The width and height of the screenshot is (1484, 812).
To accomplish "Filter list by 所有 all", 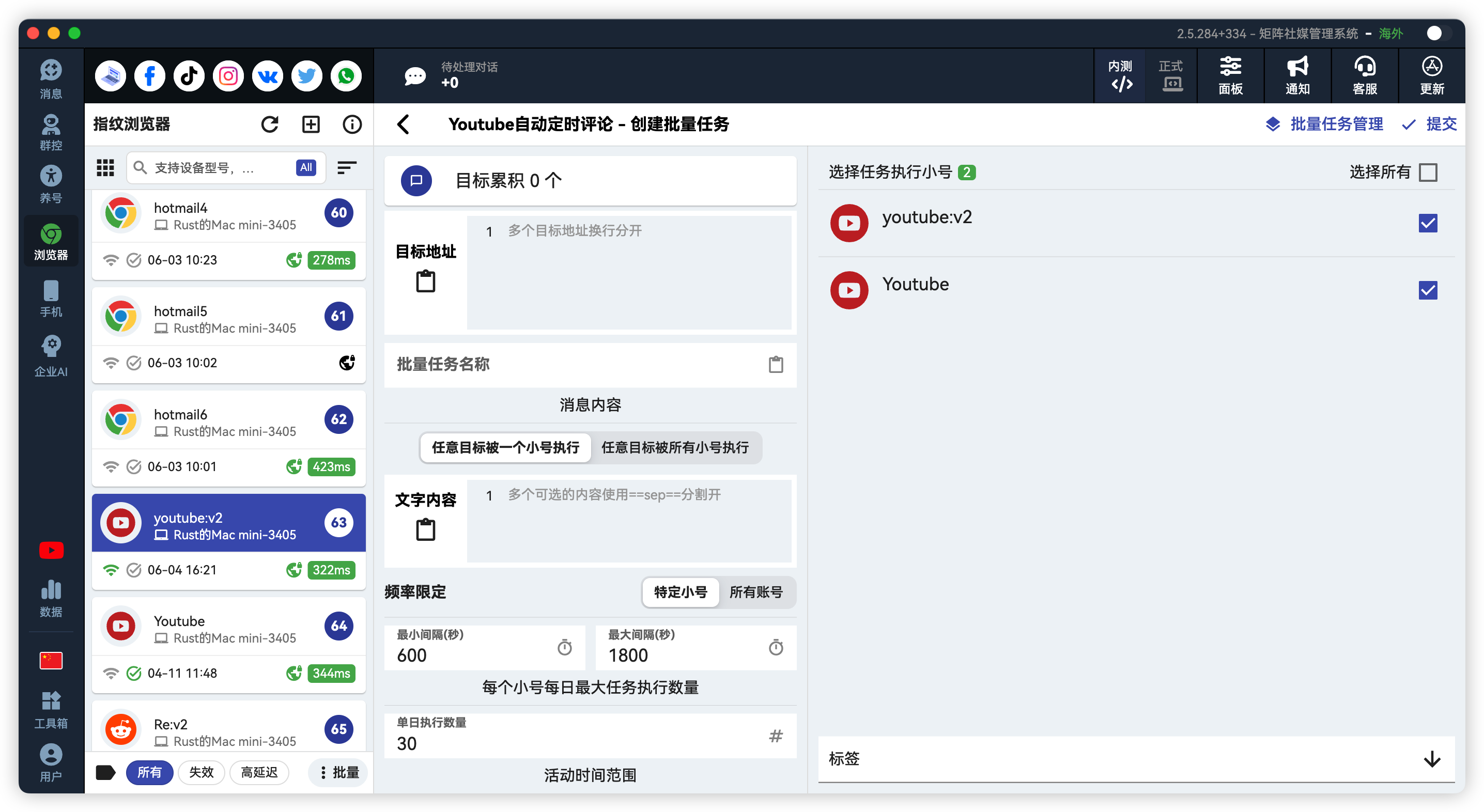I will pyautogui.click(x=149, y=773).
